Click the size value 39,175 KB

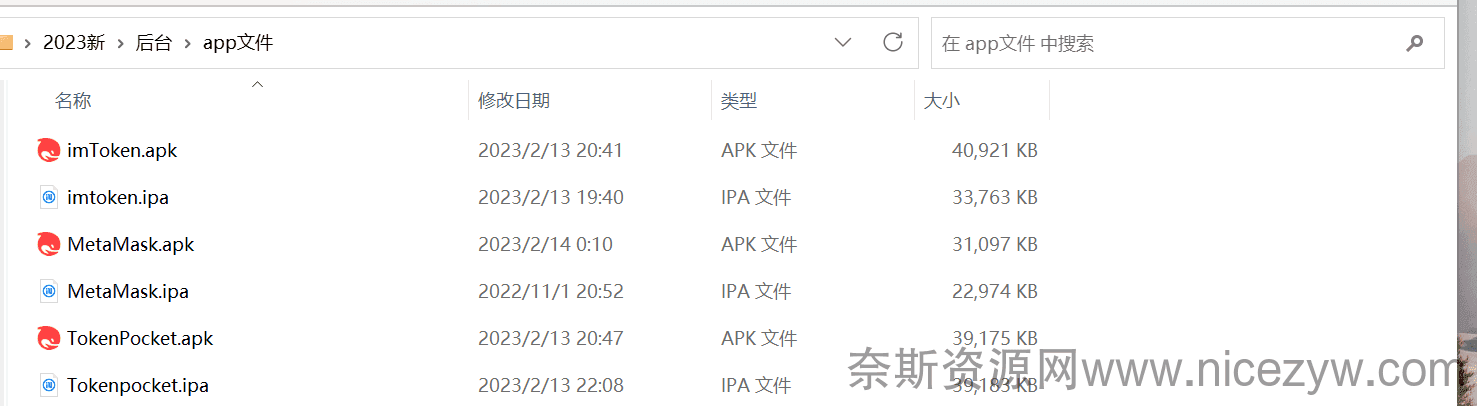tap(995, 339)
